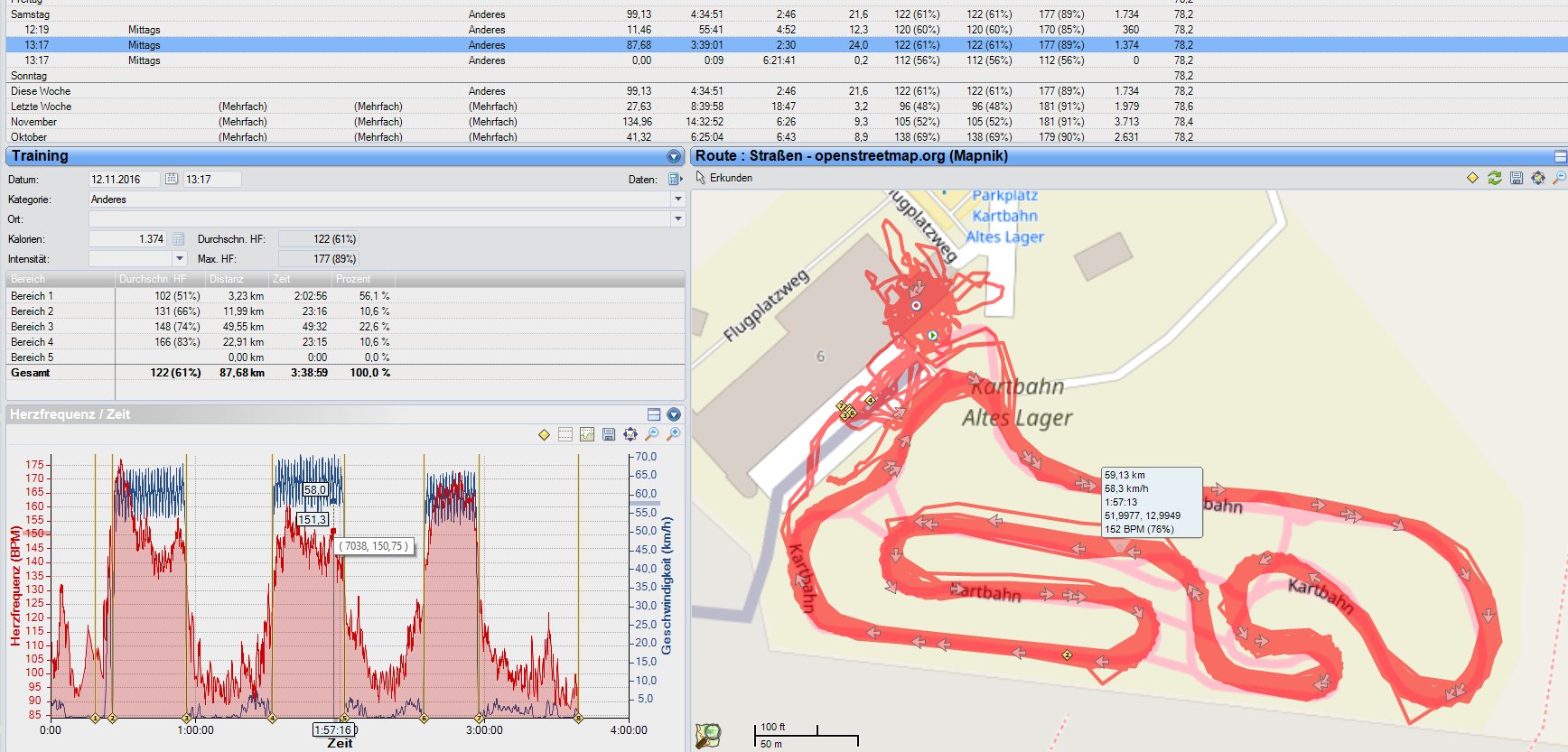Click the floppy disk icon above route map
This screenshot has width=1568, height=752.
tap(1517, 178)
